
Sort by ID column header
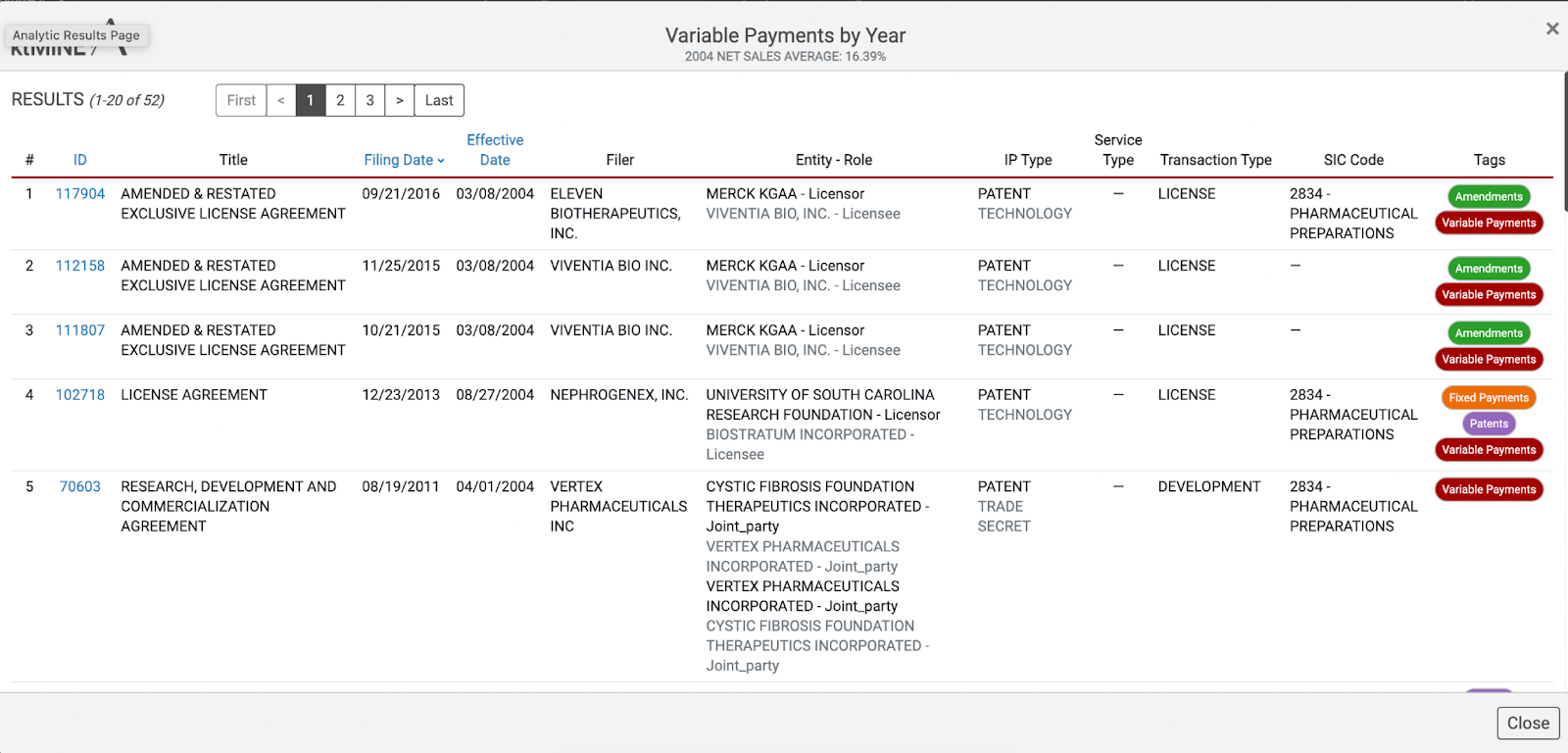[x=80, y=160]
